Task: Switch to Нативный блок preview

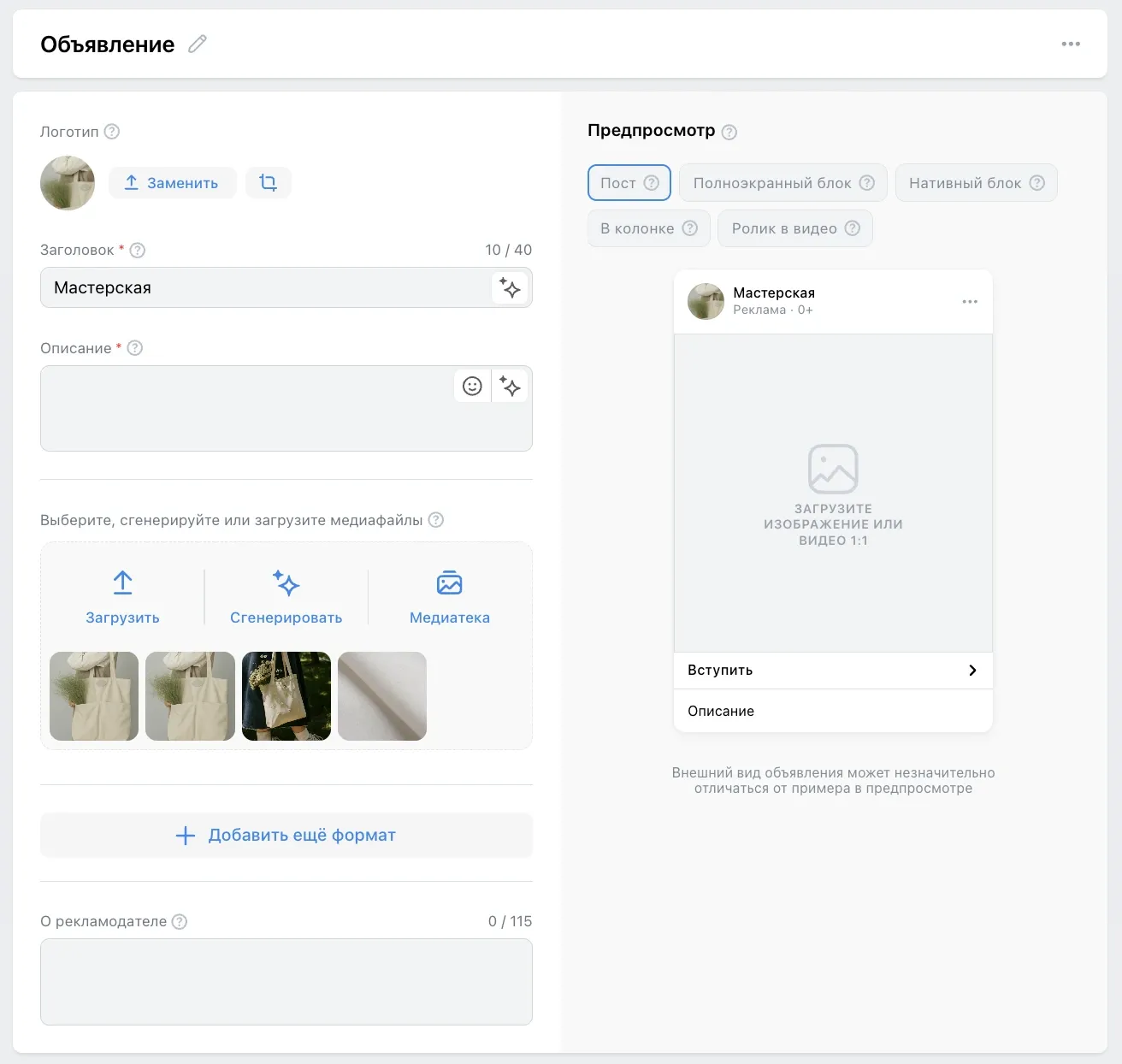Action: coord(977,183)
